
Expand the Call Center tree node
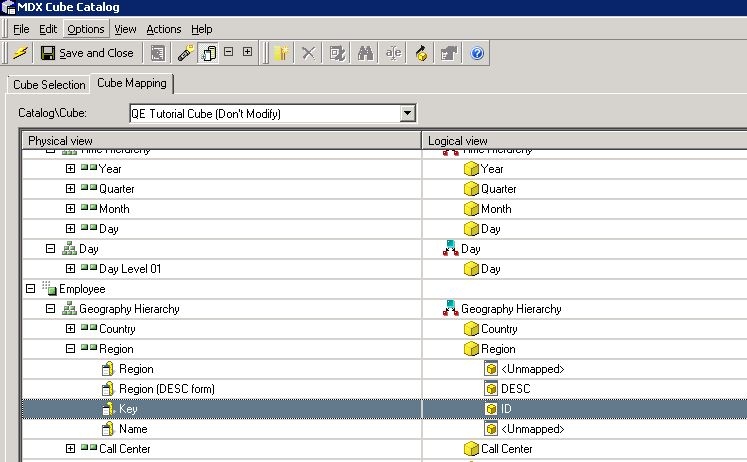[x=71, y=449]
